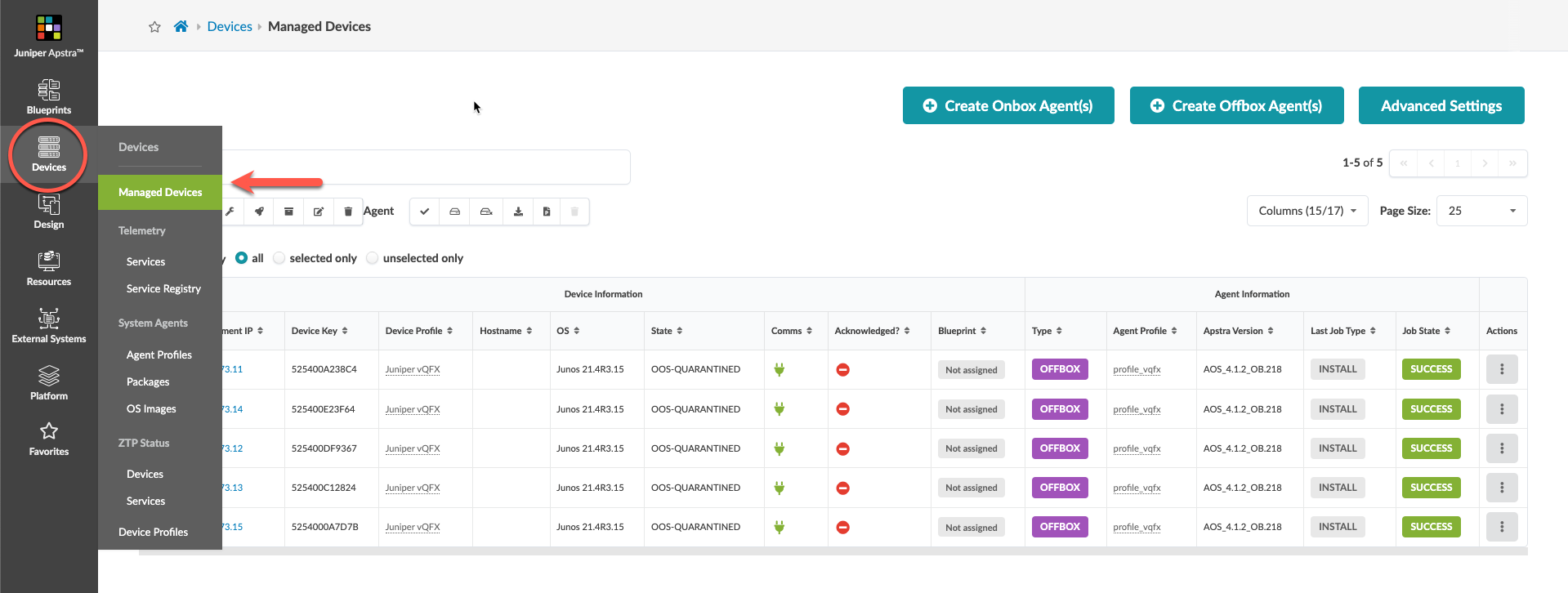Click OFFBOX badge for device 525400C12824

point(1060,488)
